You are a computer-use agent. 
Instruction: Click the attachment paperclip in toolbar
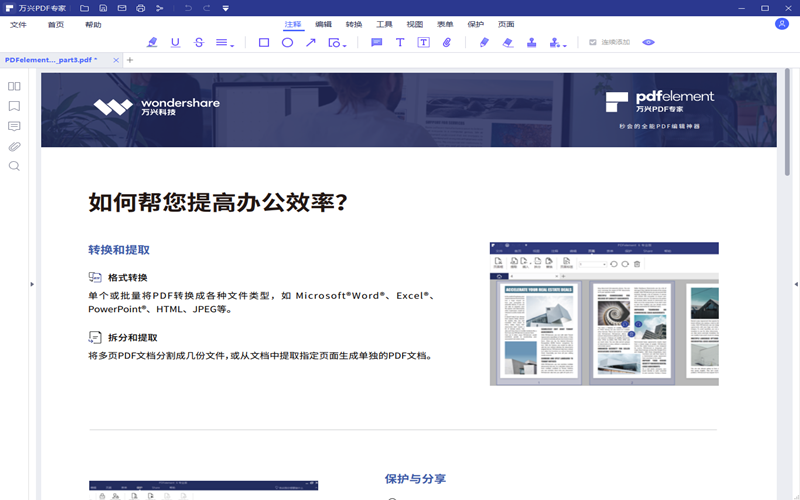447,43
